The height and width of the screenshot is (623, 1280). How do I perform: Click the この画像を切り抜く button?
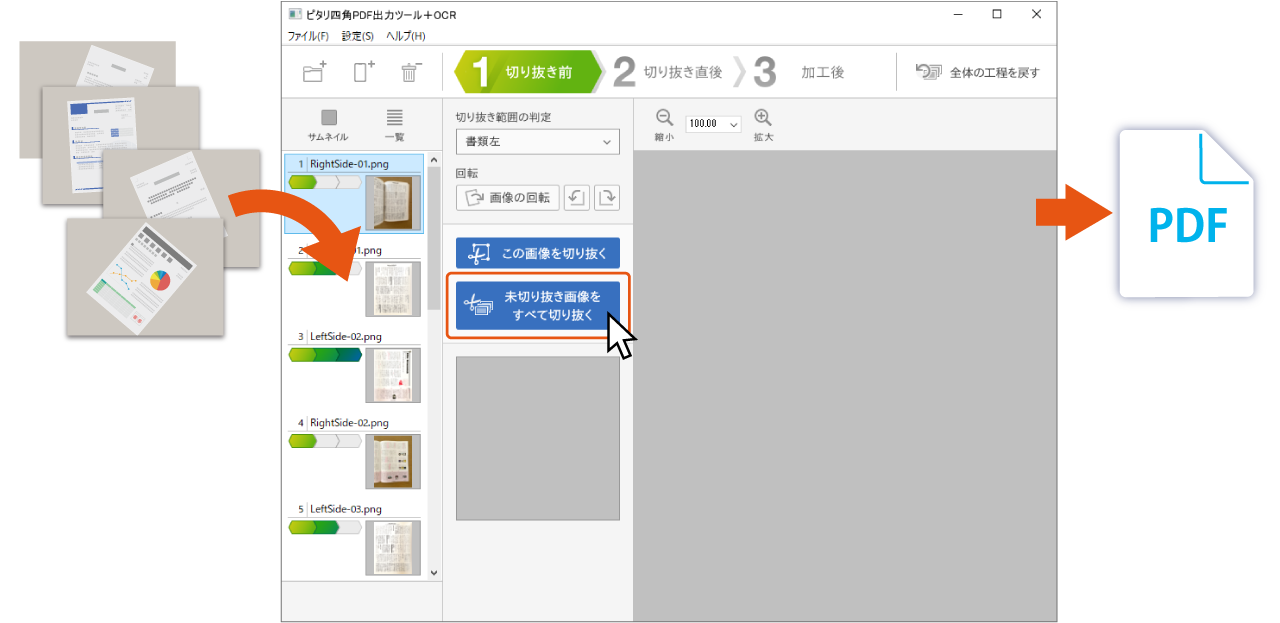[x=538, y=253]
